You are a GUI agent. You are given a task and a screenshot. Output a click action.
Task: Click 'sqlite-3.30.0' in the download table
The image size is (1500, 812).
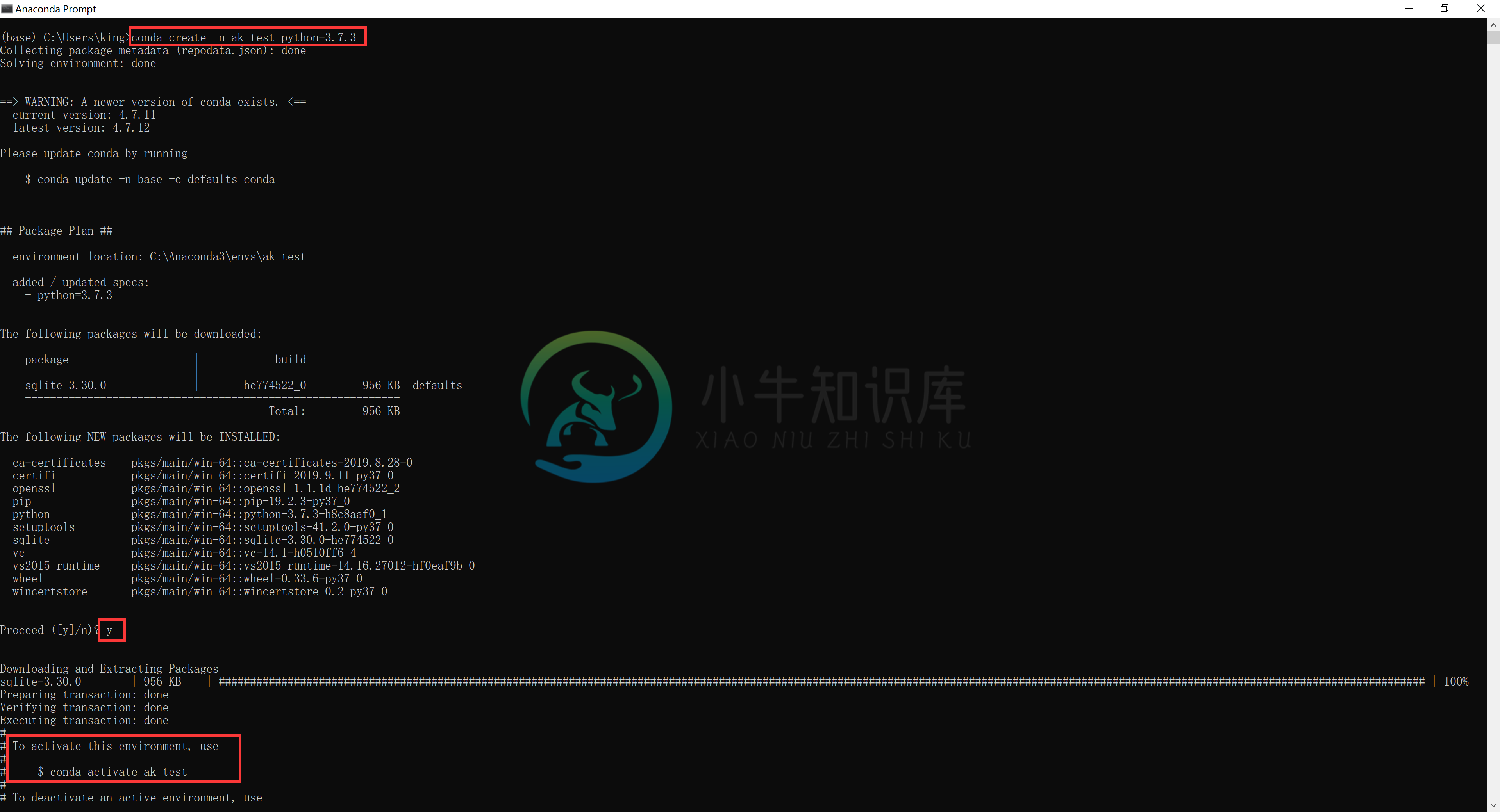coord(66,385)
